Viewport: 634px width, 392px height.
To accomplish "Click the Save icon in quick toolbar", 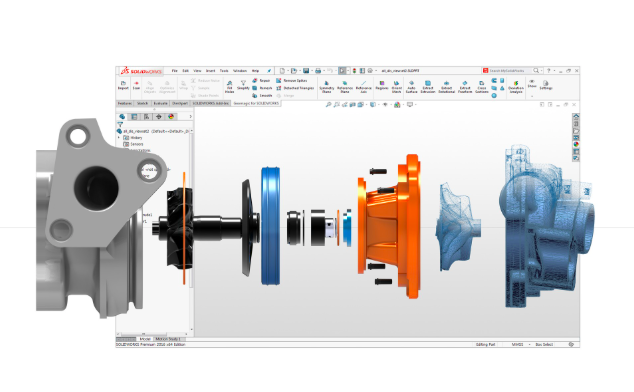I will coord(306,71).
